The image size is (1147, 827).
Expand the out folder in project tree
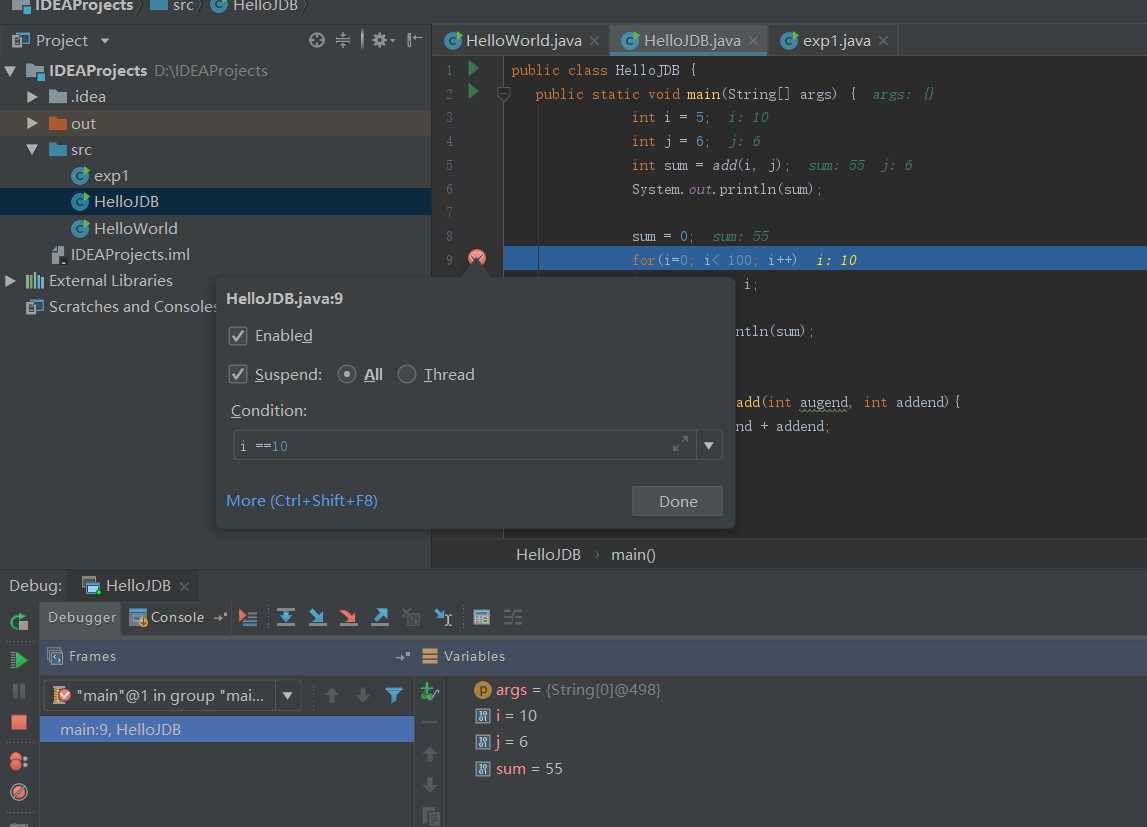click(x=32, y=123)
